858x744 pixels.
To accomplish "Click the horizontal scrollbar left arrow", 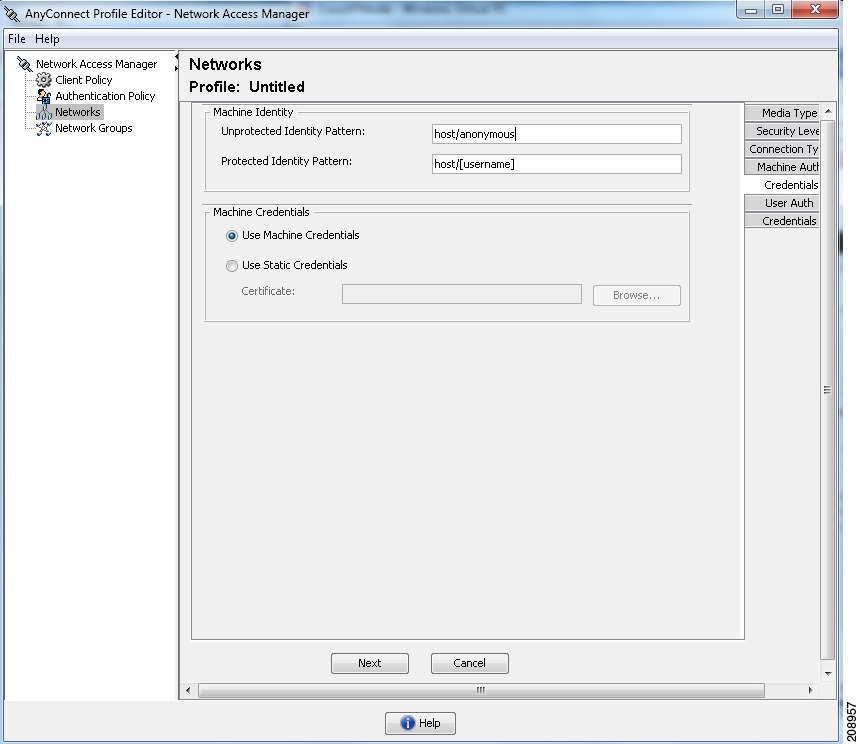I will click(188, 690).
